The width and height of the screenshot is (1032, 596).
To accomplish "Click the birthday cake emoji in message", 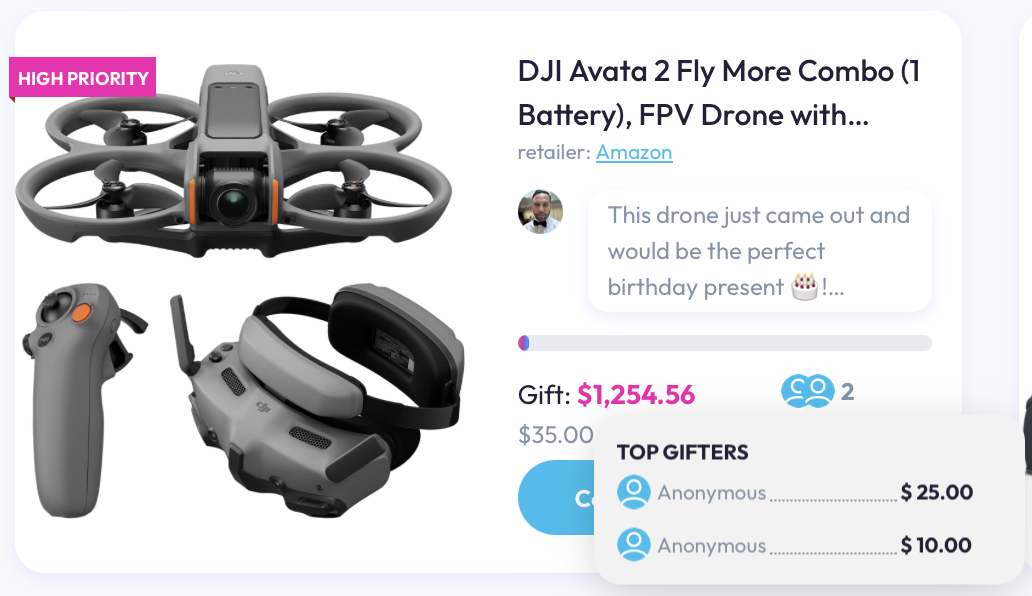I will click(x=804, y=287).
